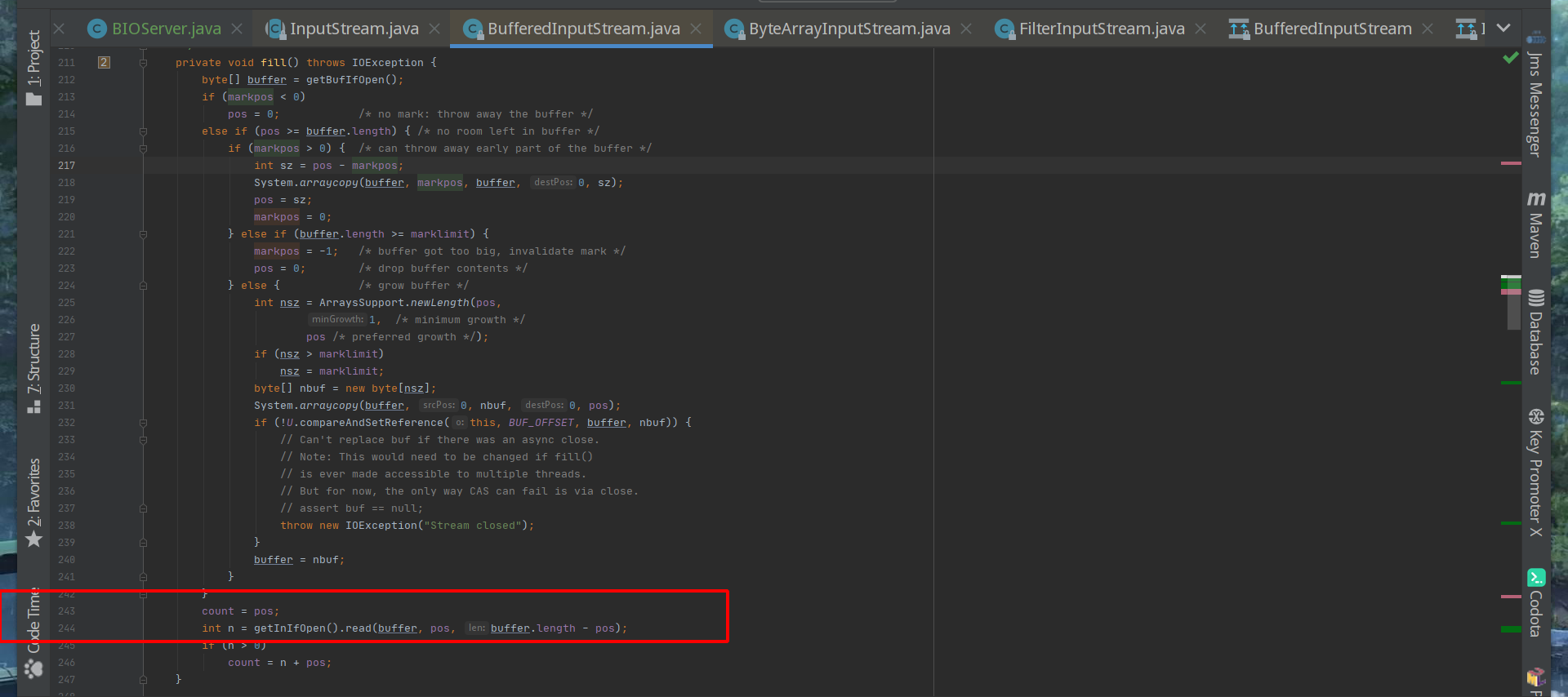The height and width of the screenshot is (697, 1568).
Task: Toggle the 1: Project tool window
Action: pyautogui.click(x=33, y=67)
